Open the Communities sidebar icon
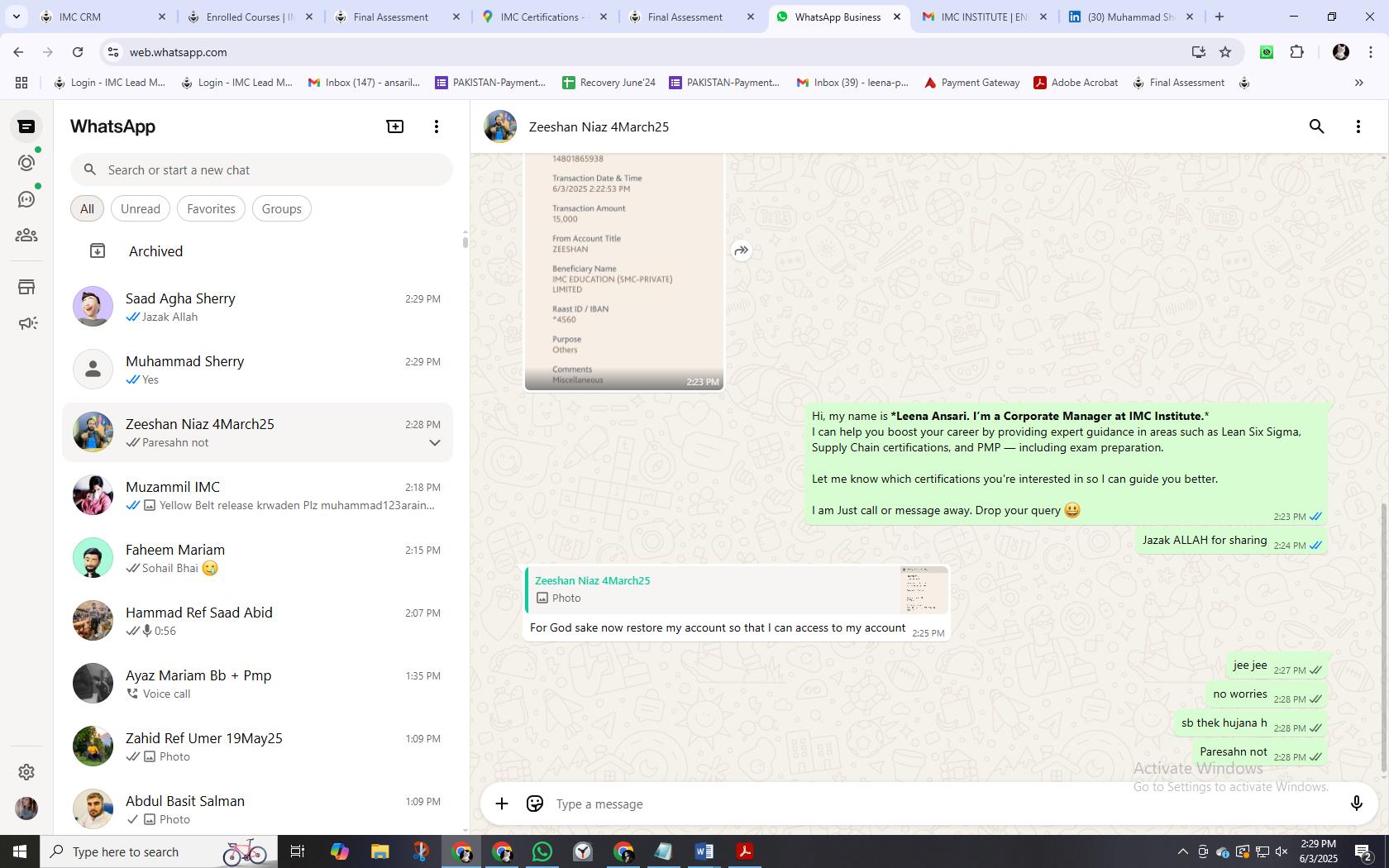Viewport: 1389px width, 868px height. coord(26,236)
